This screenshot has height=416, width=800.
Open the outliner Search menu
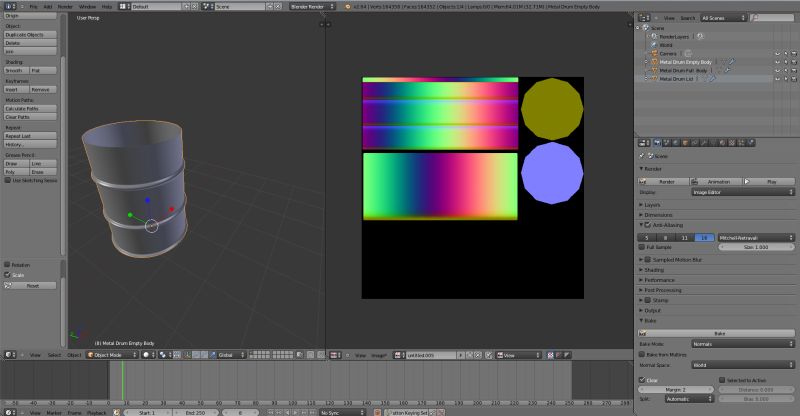688,18
